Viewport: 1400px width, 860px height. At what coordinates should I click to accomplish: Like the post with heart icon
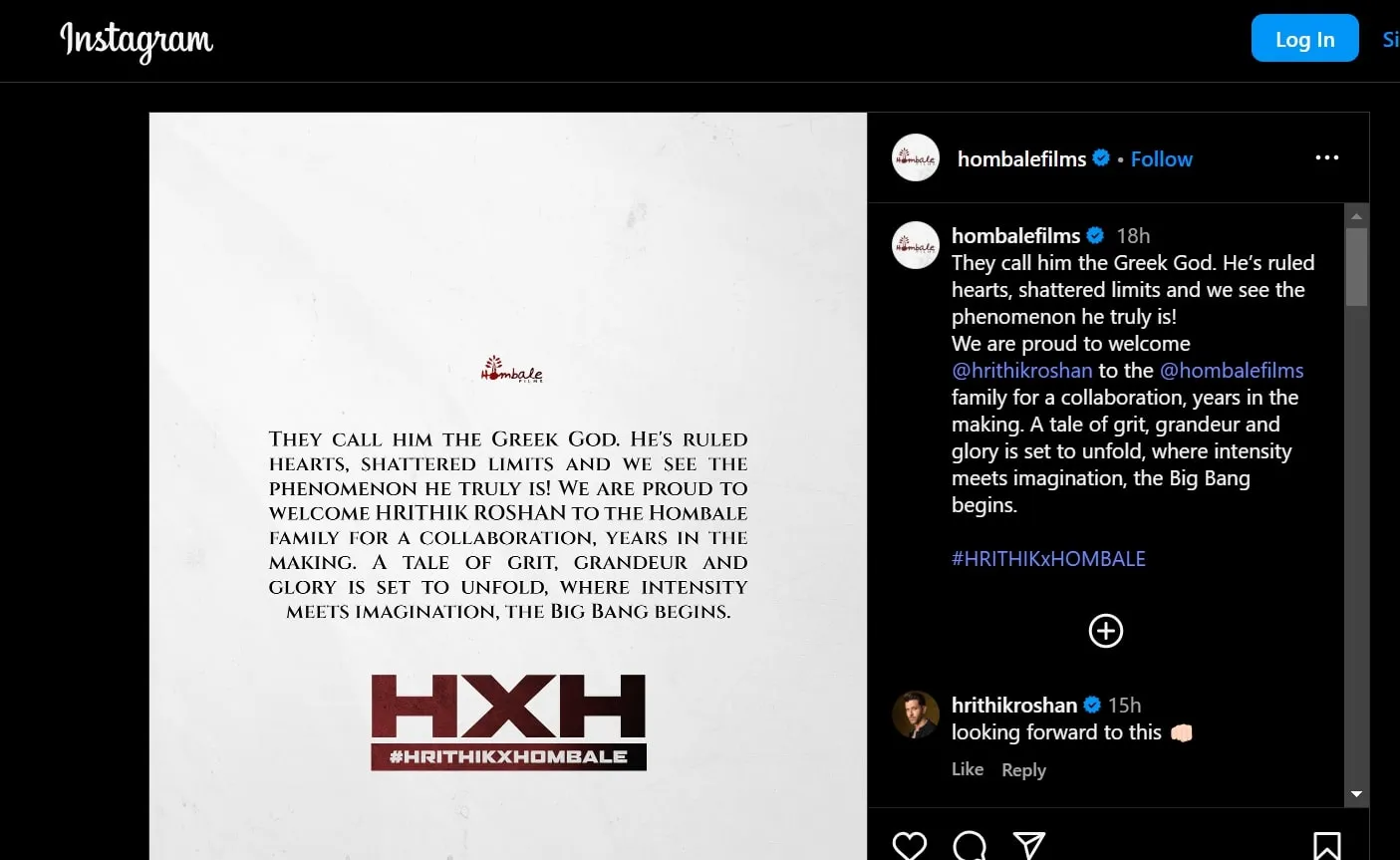[x=909, y=845]
